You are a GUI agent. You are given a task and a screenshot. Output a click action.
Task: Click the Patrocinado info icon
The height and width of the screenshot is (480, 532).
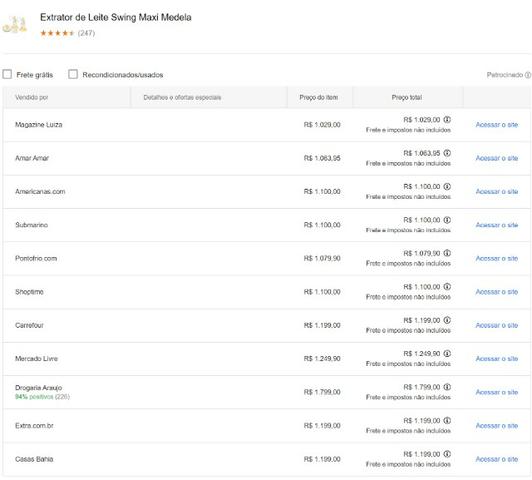(528, 75)
